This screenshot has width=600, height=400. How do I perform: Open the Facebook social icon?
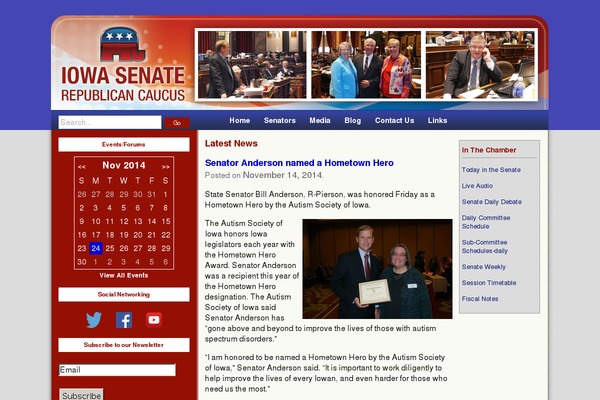124,320
